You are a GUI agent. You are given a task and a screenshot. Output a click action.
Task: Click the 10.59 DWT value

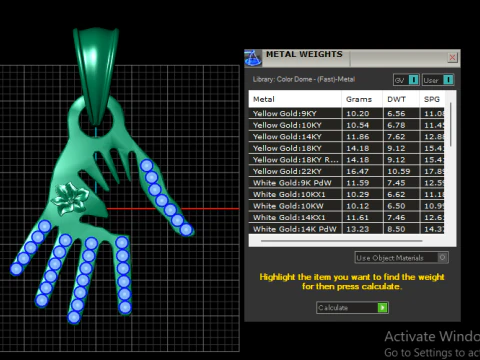point(399,171)
